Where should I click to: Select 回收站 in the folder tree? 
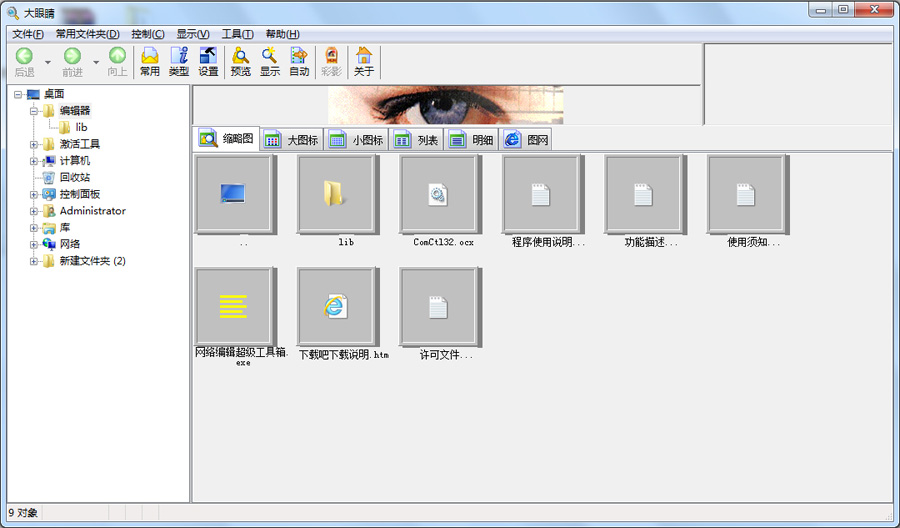(75, 177)
